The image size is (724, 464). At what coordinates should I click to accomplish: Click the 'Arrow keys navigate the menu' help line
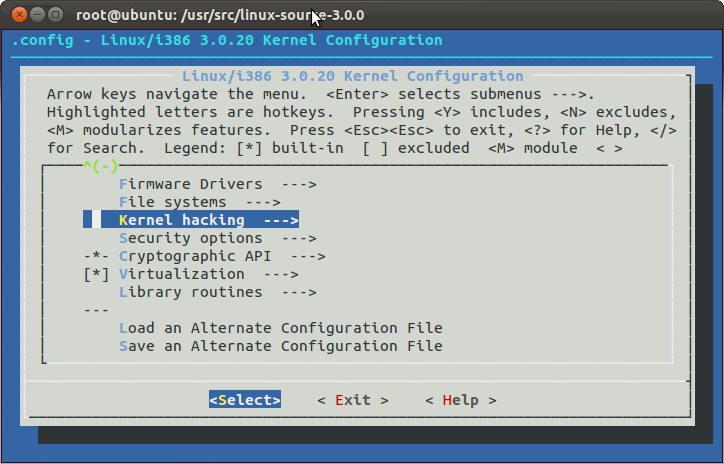[321, 94]
